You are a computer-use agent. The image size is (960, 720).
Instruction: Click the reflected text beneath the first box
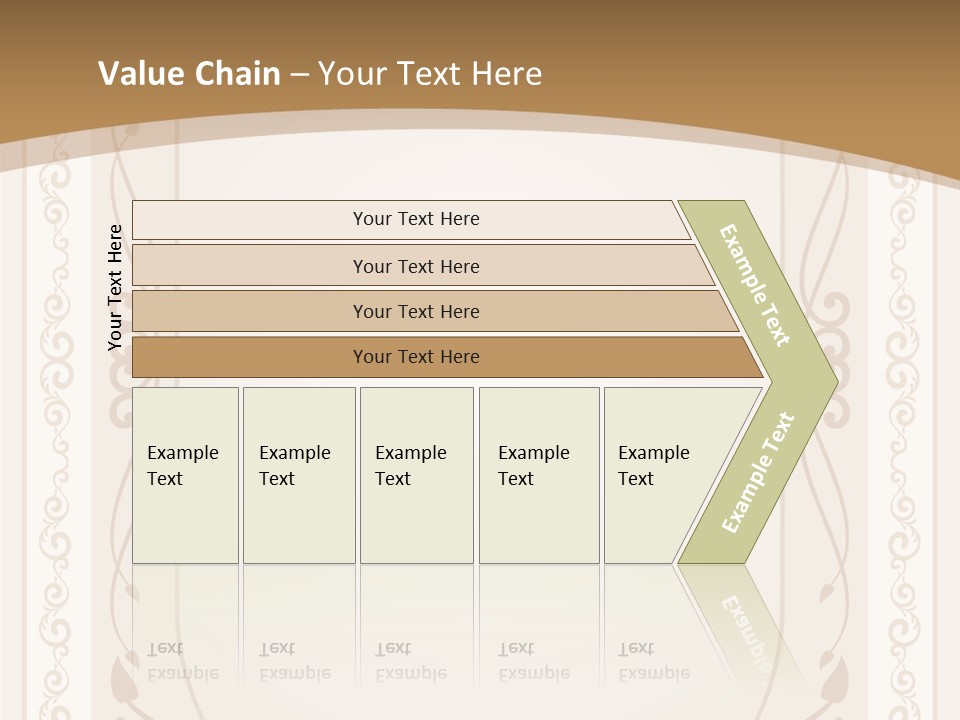point(182,662)
